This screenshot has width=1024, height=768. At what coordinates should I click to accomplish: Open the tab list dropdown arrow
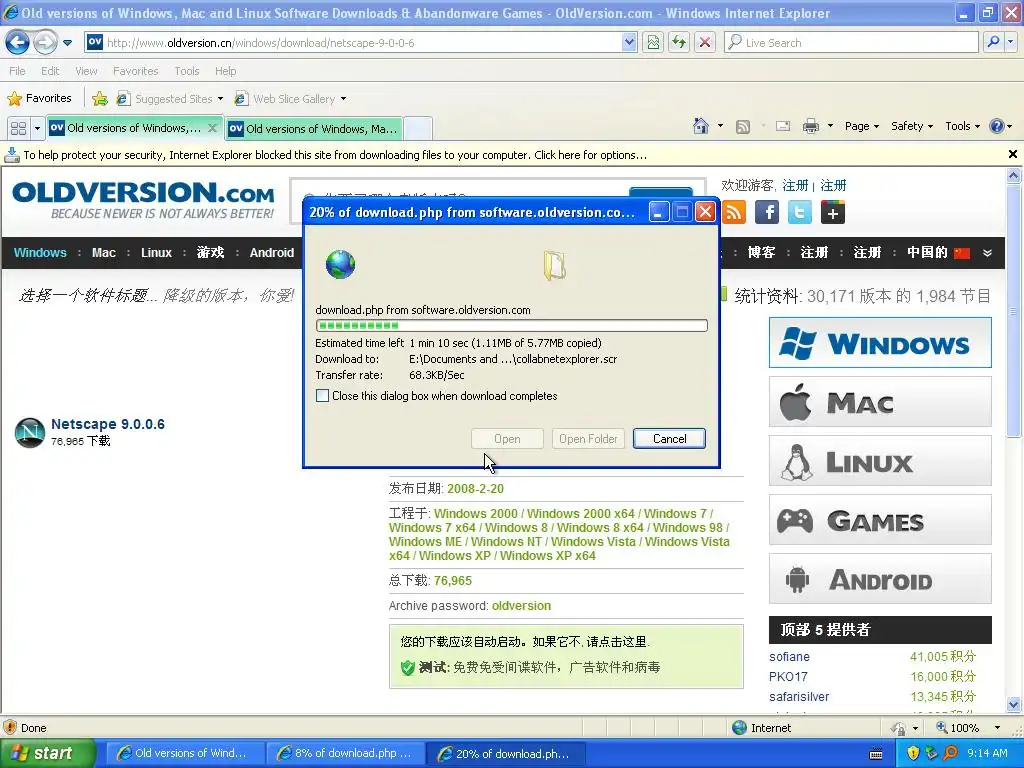[37, 128]
